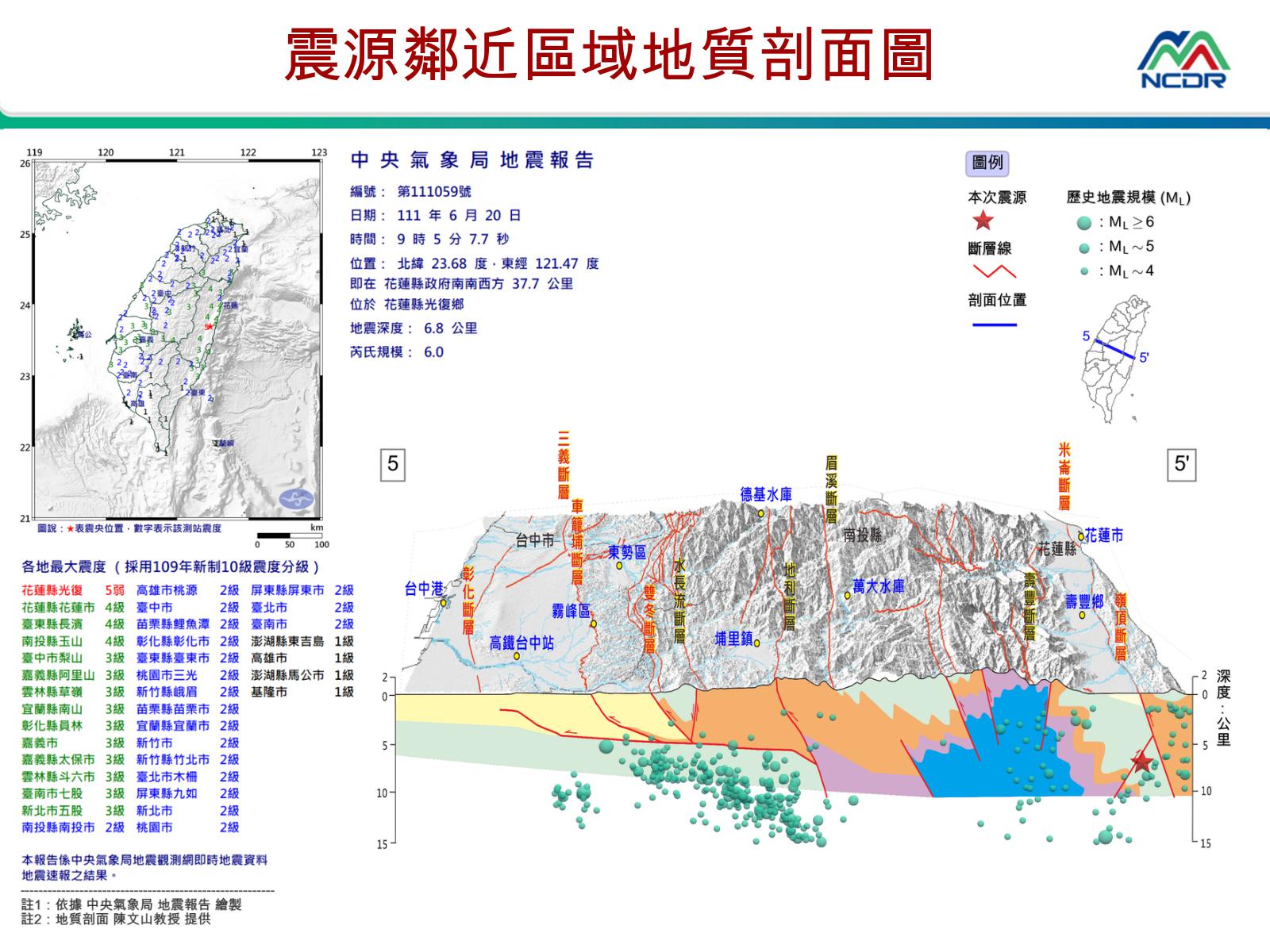Click the 高鐵台中站 location label
The height and width of the screenshot is (952, 1270).
pos(521,643)
